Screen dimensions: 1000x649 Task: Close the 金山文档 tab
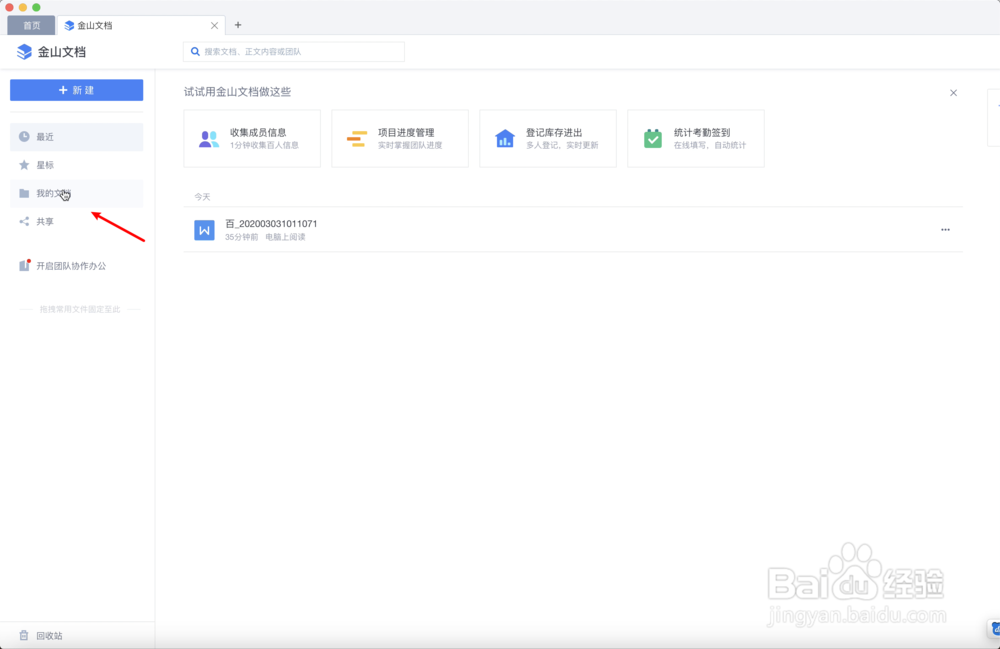point(214,26)
